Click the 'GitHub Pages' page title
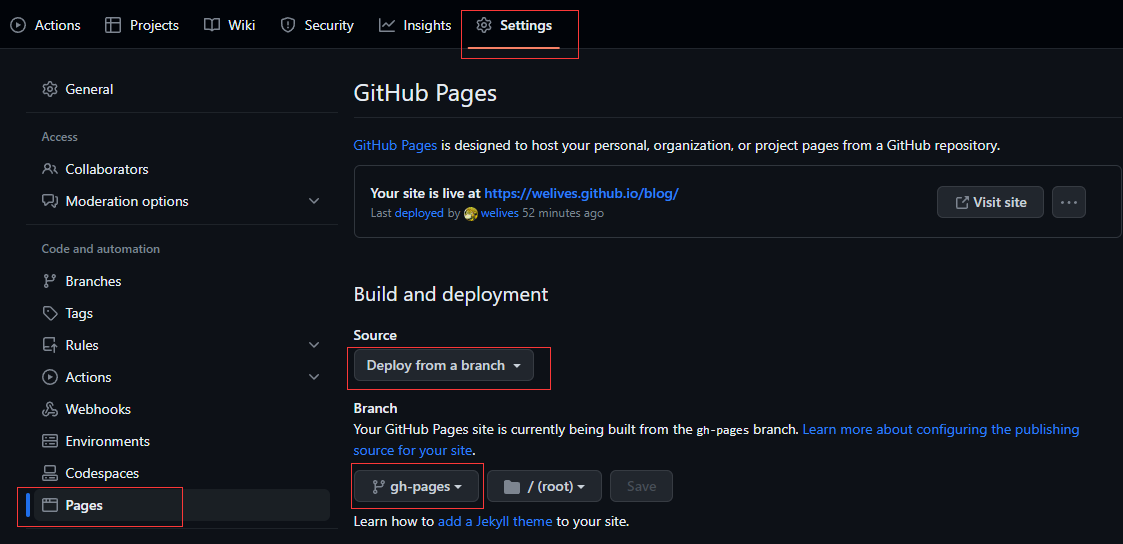1123x544 pixels. pos(425,94)
